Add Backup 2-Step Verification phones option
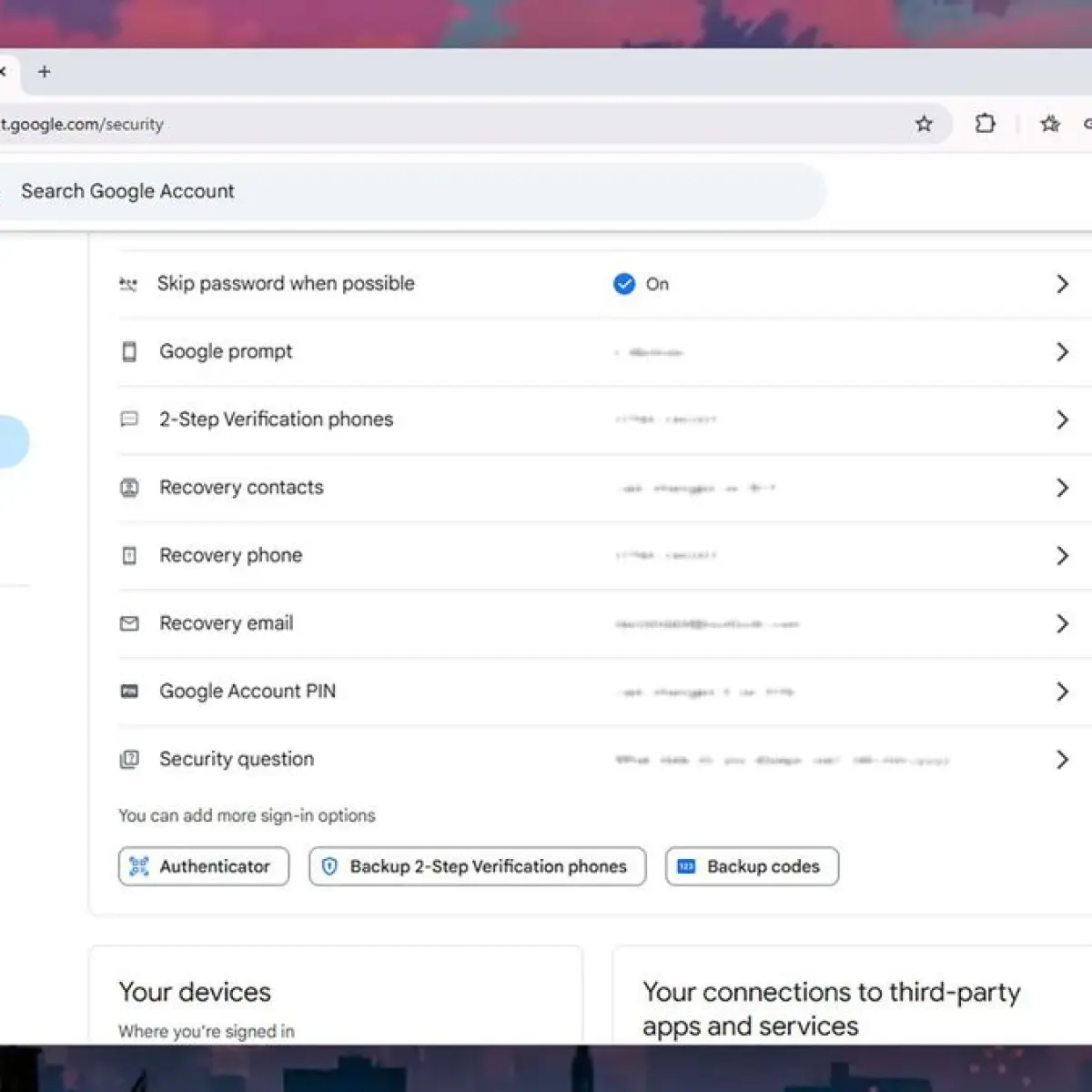The height and width of the screenshot is (1092, 1092). 478,866
